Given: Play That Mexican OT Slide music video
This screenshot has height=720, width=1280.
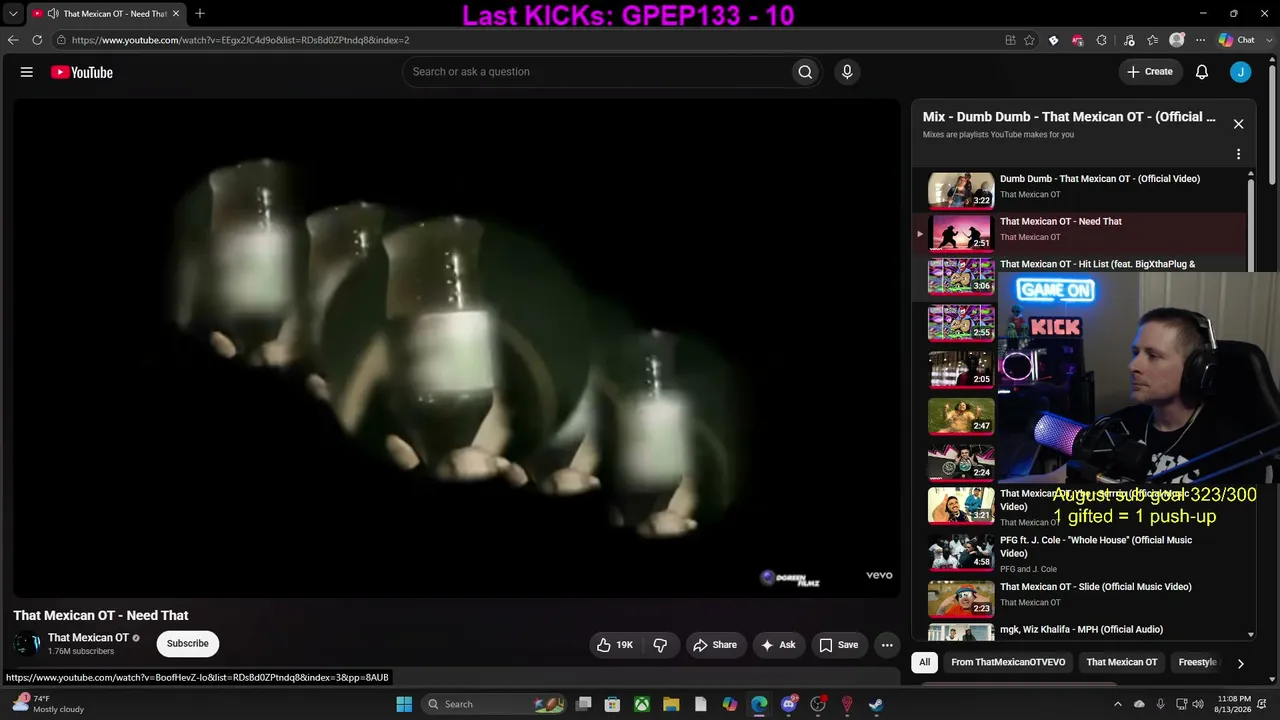Looking at the screenshot, I should (1082, 598).
